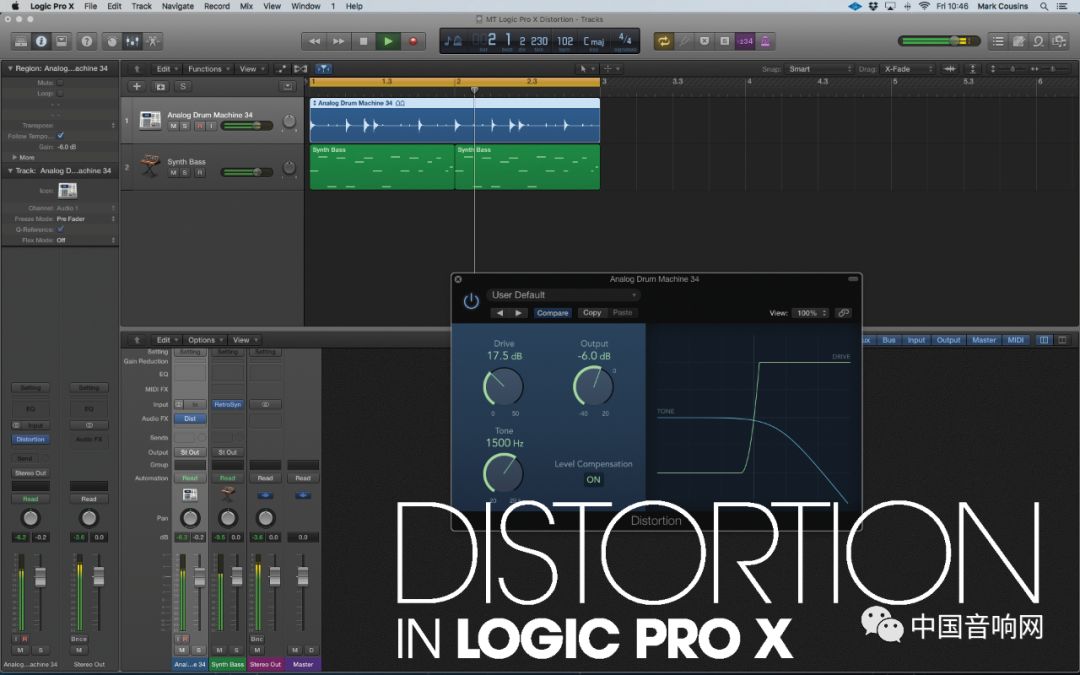Viewport: 1080px width, 675px height.
Task: Open the File menu
Action: [90, 6]
